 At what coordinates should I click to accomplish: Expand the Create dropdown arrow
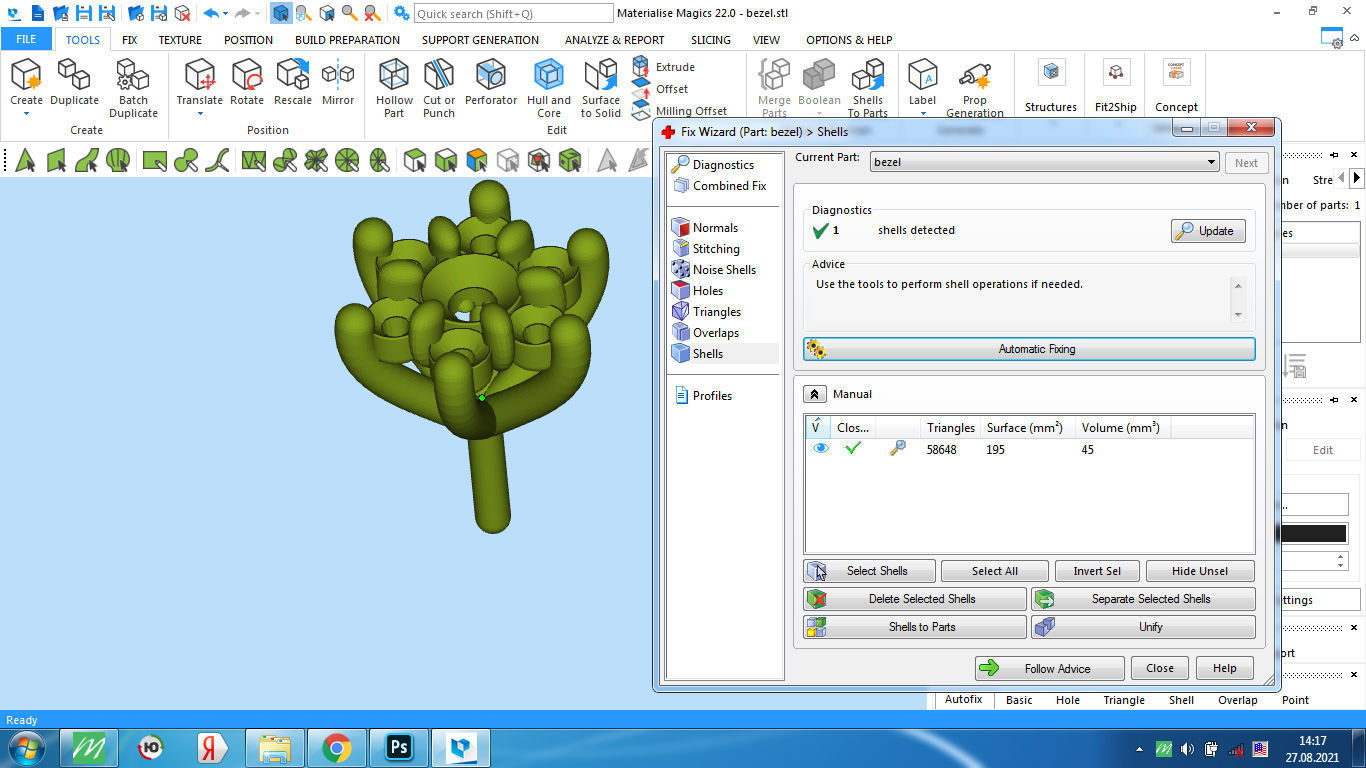[26, 113]
